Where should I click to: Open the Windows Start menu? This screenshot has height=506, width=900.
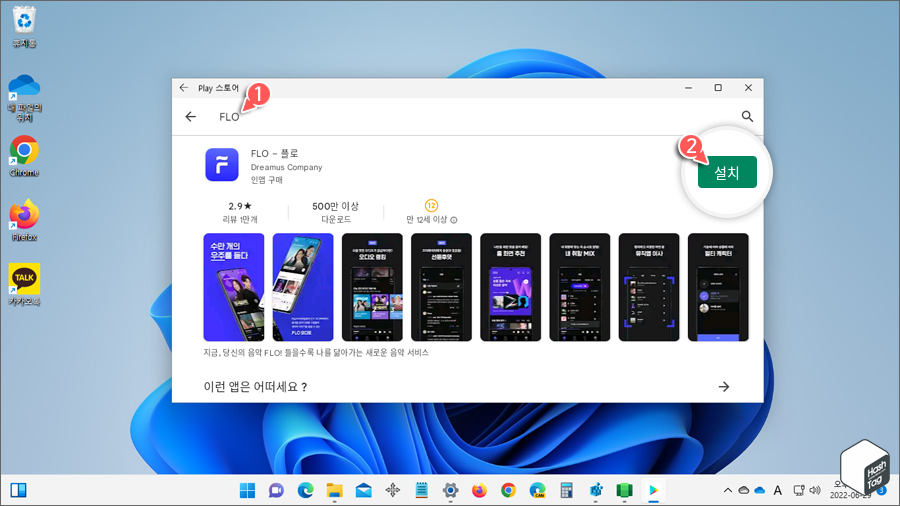247,491
